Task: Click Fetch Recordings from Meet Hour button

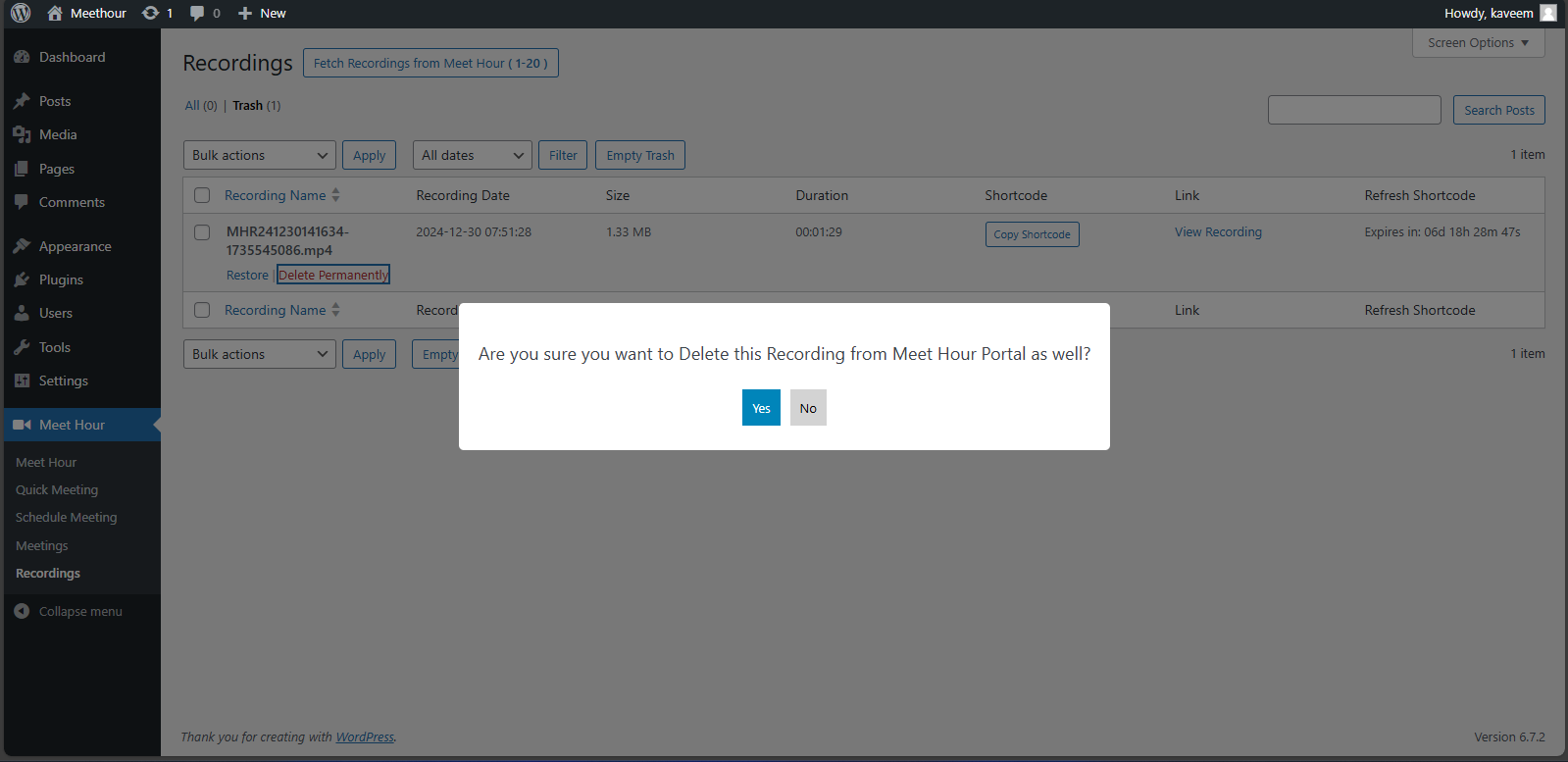Action: [430, 63]
